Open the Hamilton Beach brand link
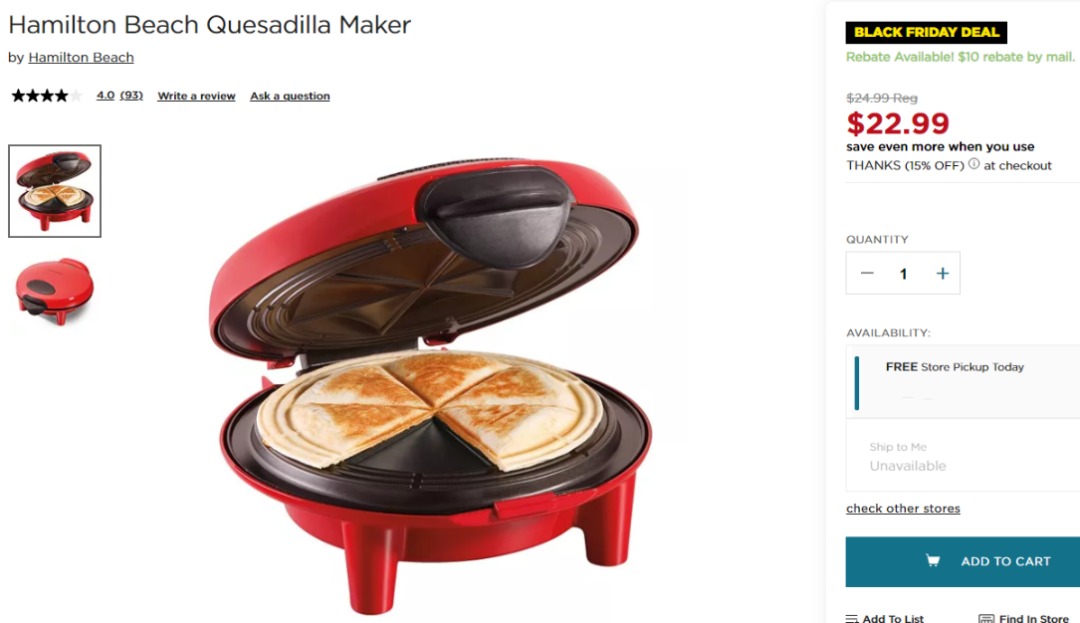The height and width of the screenshot is (623, 1080). (81, 57)
